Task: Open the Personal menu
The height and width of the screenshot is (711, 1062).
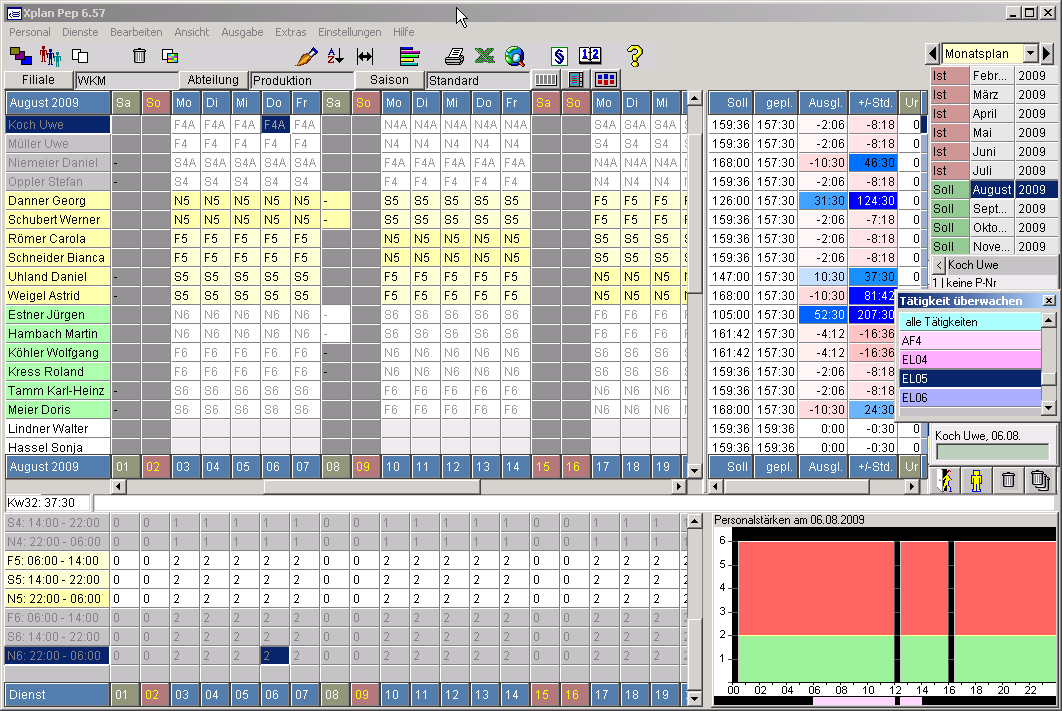Action: point(30,32)
